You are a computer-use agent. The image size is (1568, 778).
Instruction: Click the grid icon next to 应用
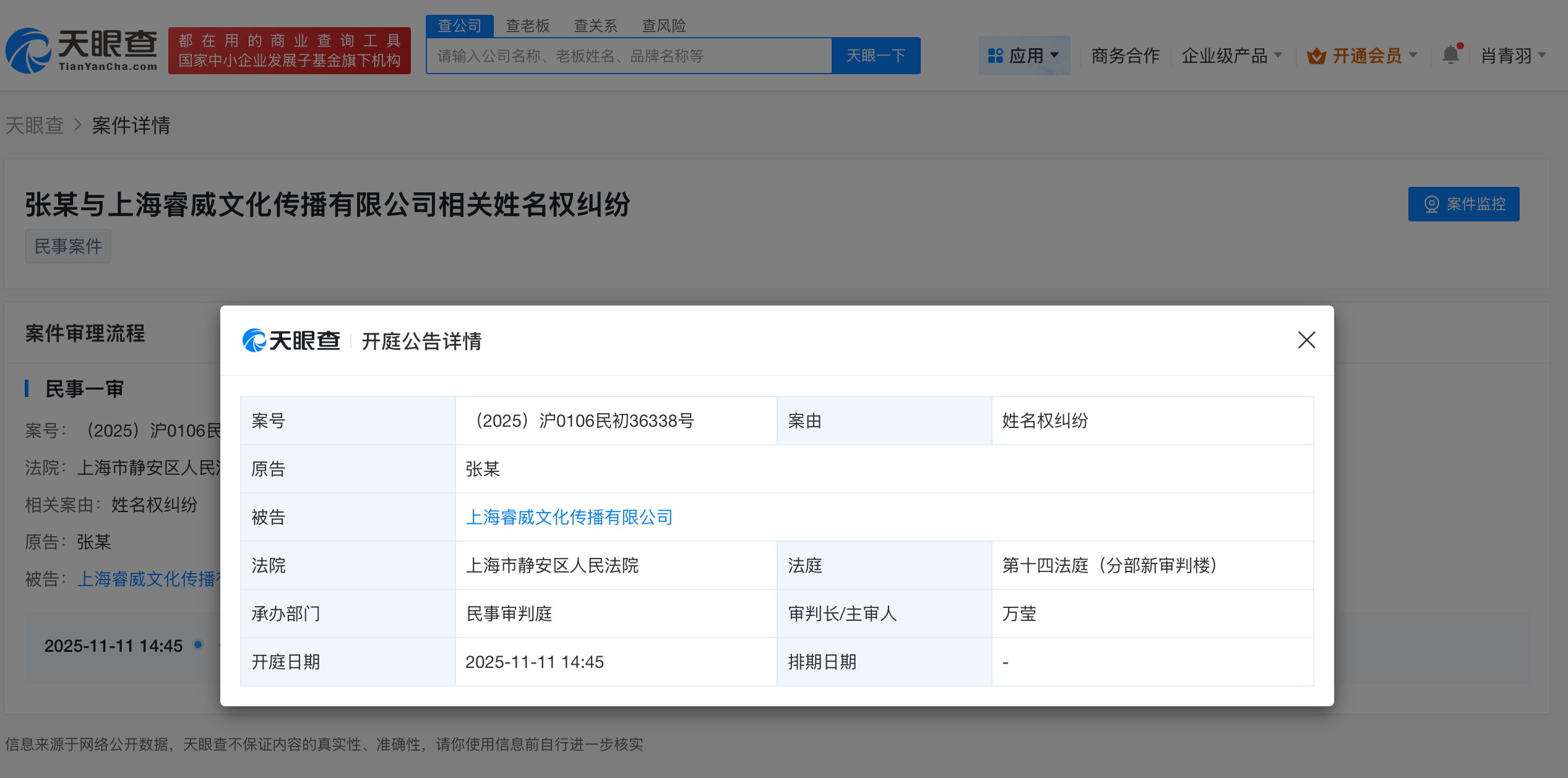pos(995,55)
